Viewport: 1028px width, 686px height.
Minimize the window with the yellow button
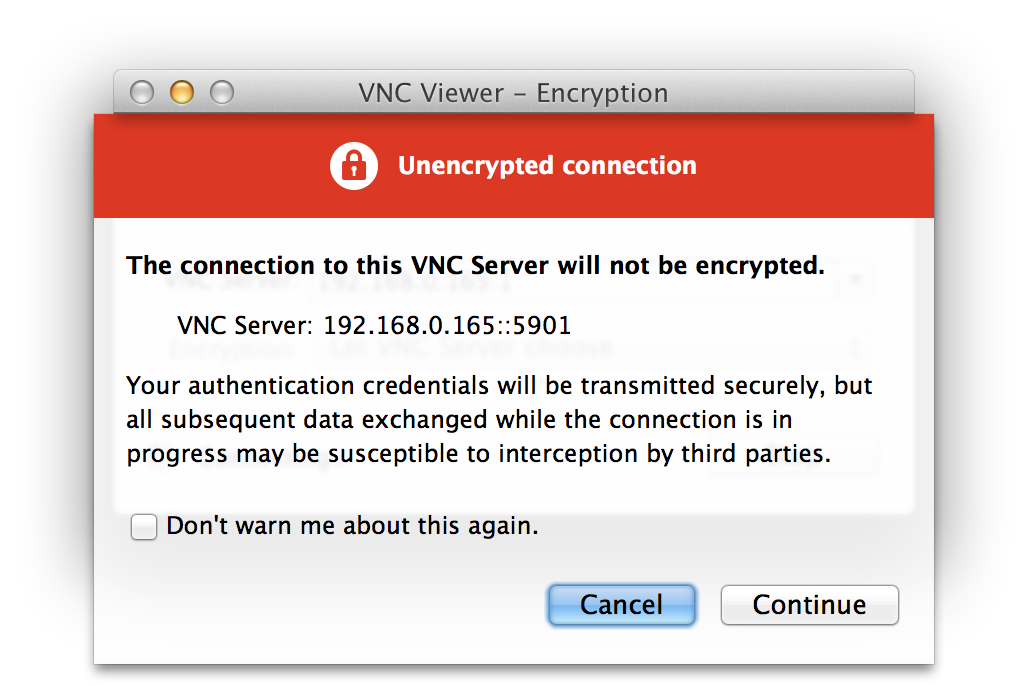(181, 93)
